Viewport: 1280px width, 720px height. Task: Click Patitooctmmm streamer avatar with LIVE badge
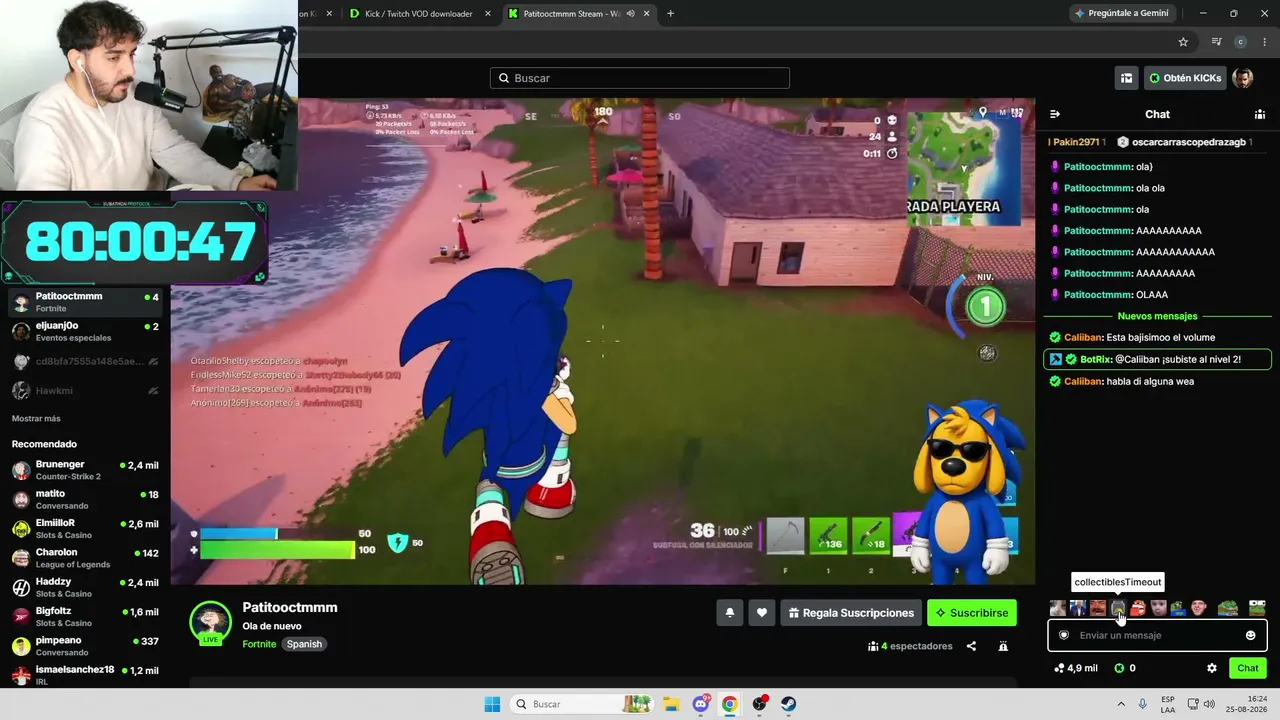tap(210, 622)
